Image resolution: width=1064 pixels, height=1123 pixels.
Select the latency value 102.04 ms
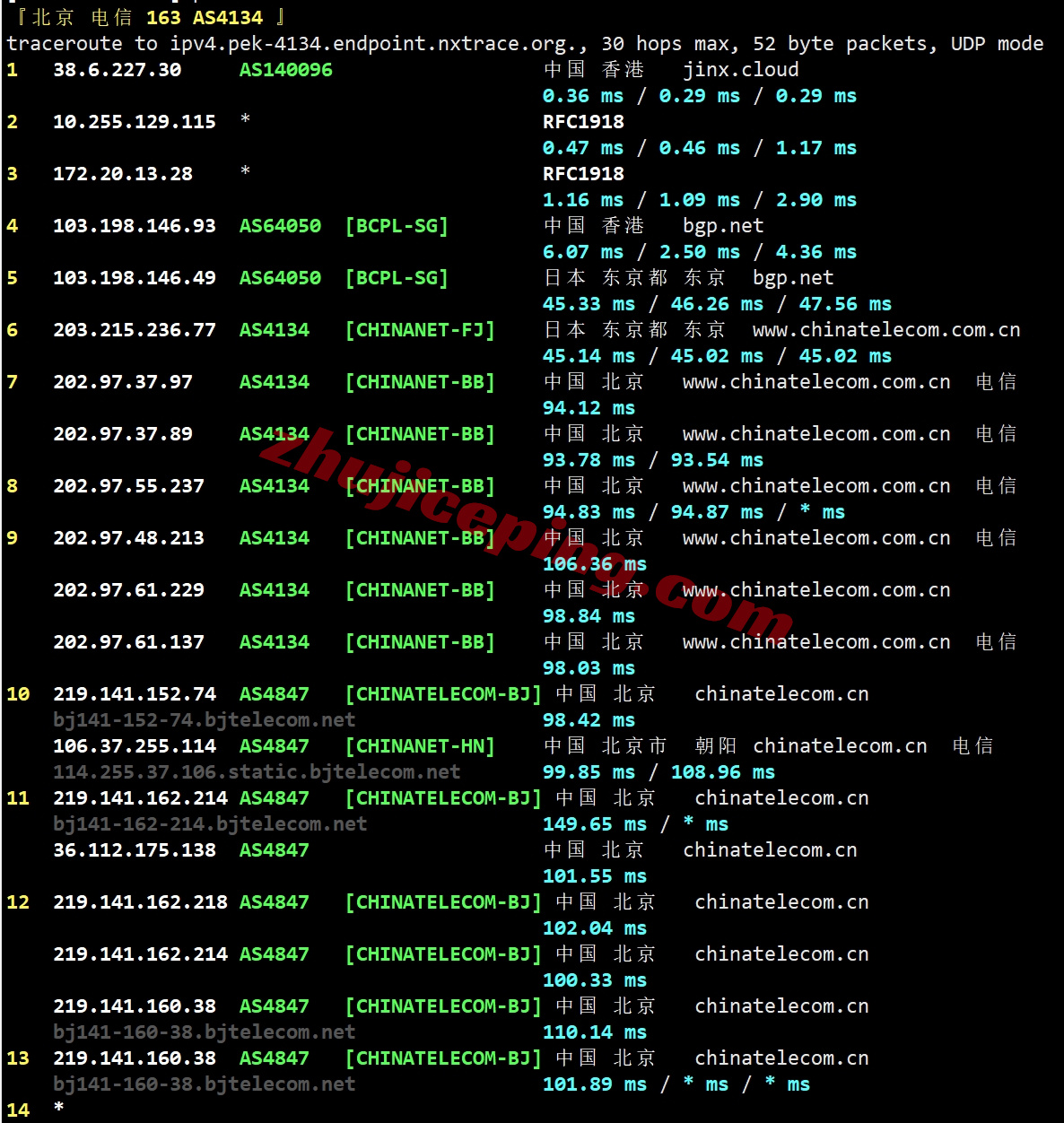[595, 928]
